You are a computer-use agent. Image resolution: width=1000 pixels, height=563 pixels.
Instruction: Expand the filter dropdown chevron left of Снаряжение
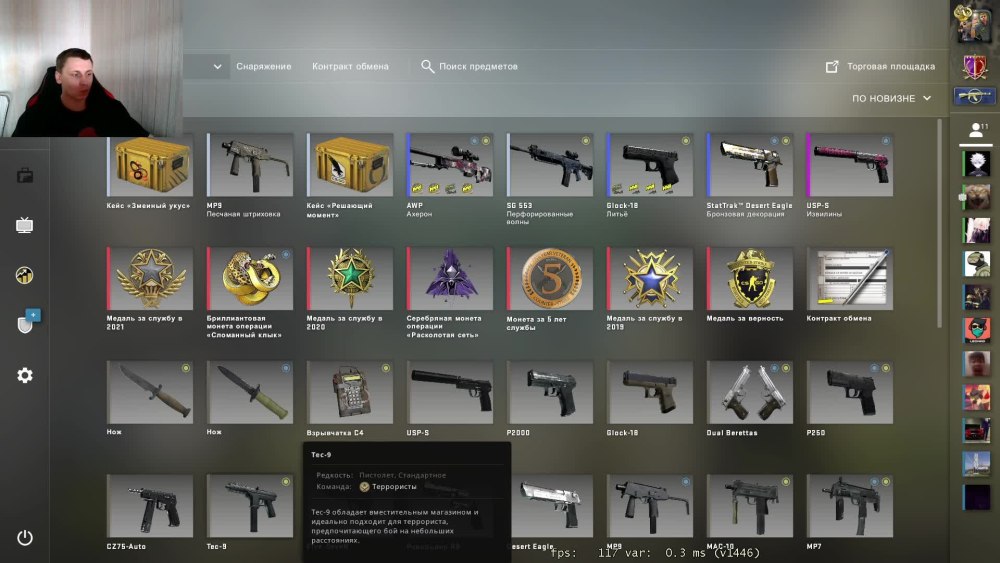(217, 66)
